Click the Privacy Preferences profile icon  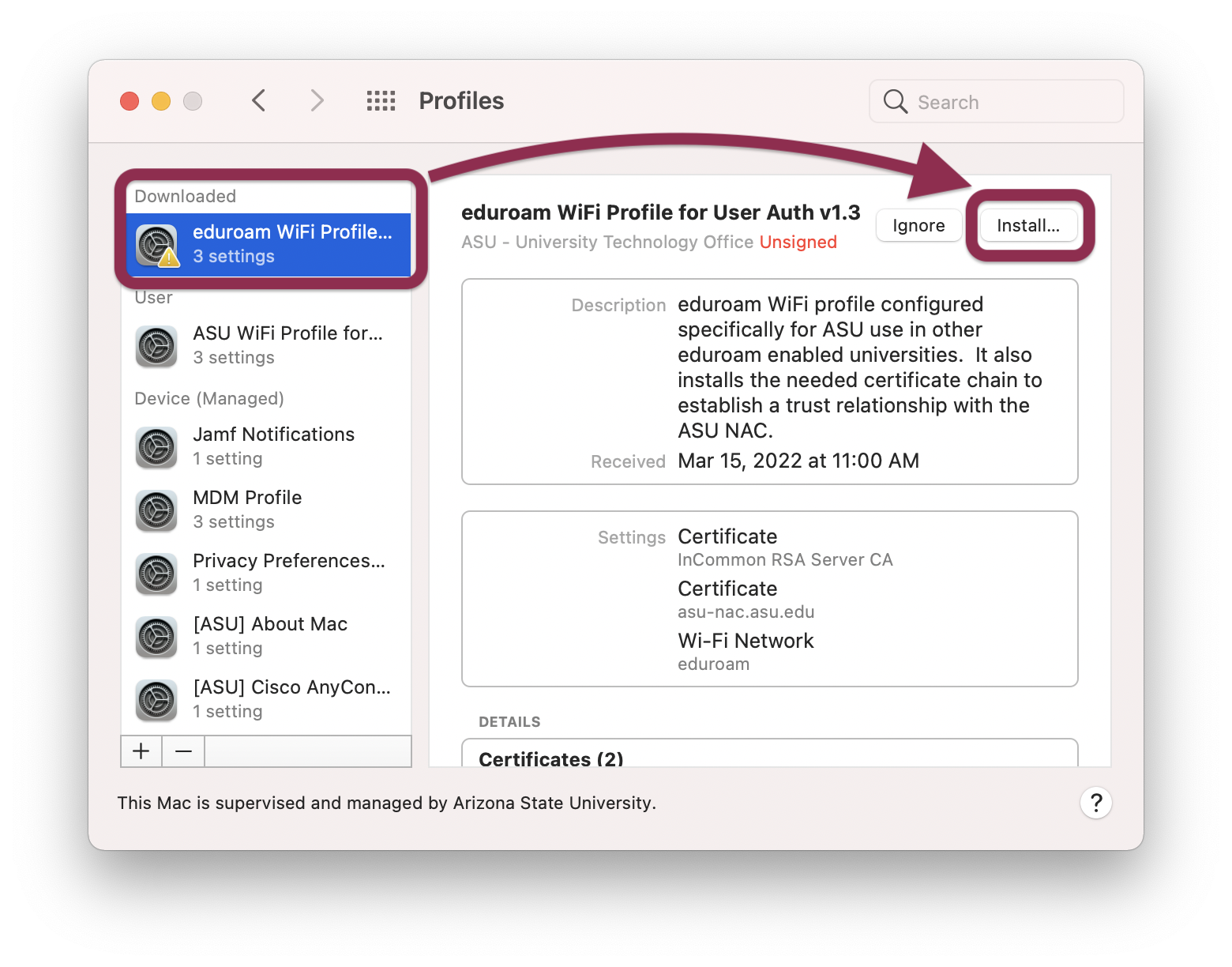156,574
